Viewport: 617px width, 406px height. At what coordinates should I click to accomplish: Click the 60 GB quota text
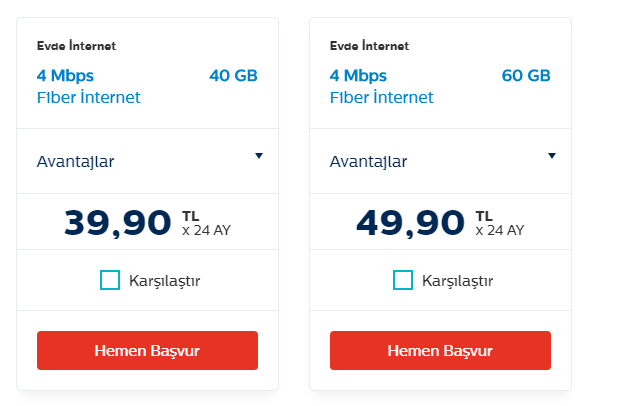[x=526, y=76]
